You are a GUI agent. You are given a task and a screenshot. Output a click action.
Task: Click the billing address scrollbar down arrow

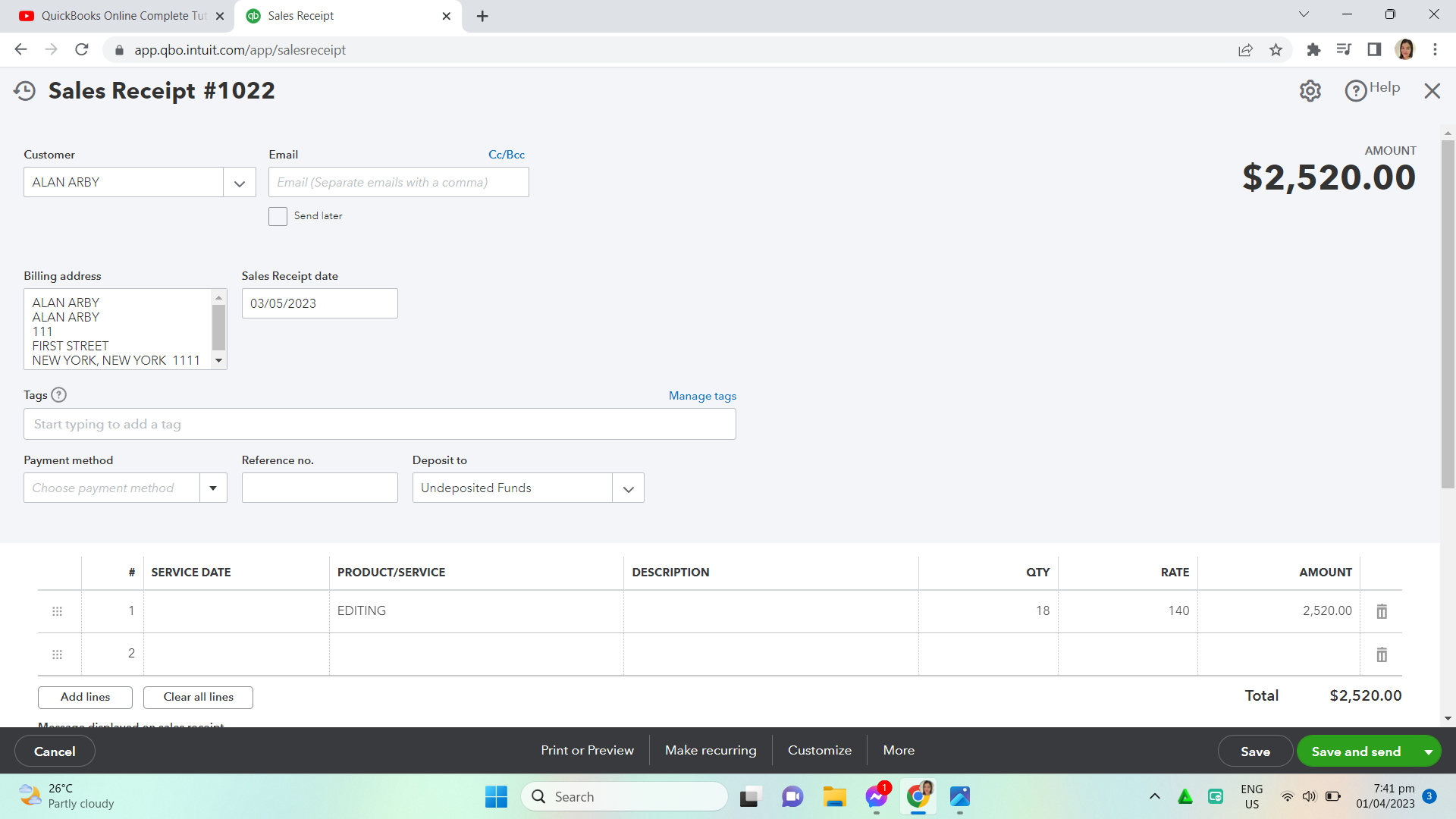(x=219, y=361)
